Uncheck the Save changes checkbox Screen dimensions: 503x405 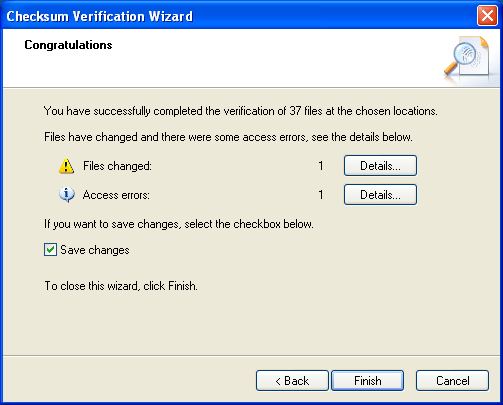50,250
